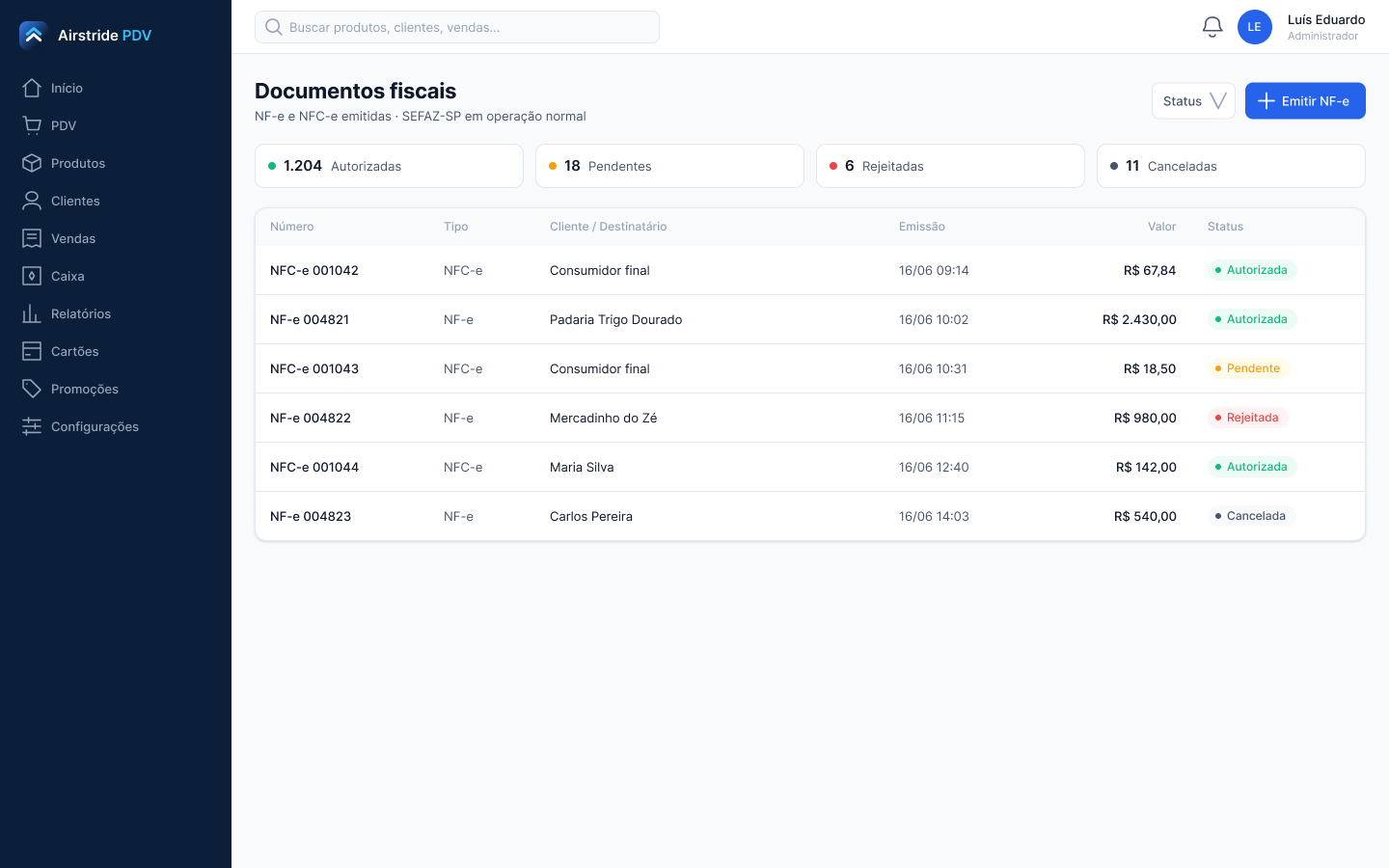
Task: Click the magnifier icon in search box
Action: [274, 27]
